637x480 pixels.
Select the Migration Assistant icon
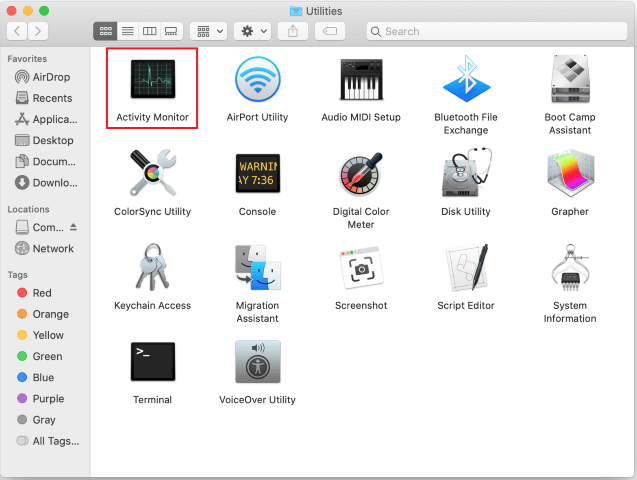tap(258, 267)
